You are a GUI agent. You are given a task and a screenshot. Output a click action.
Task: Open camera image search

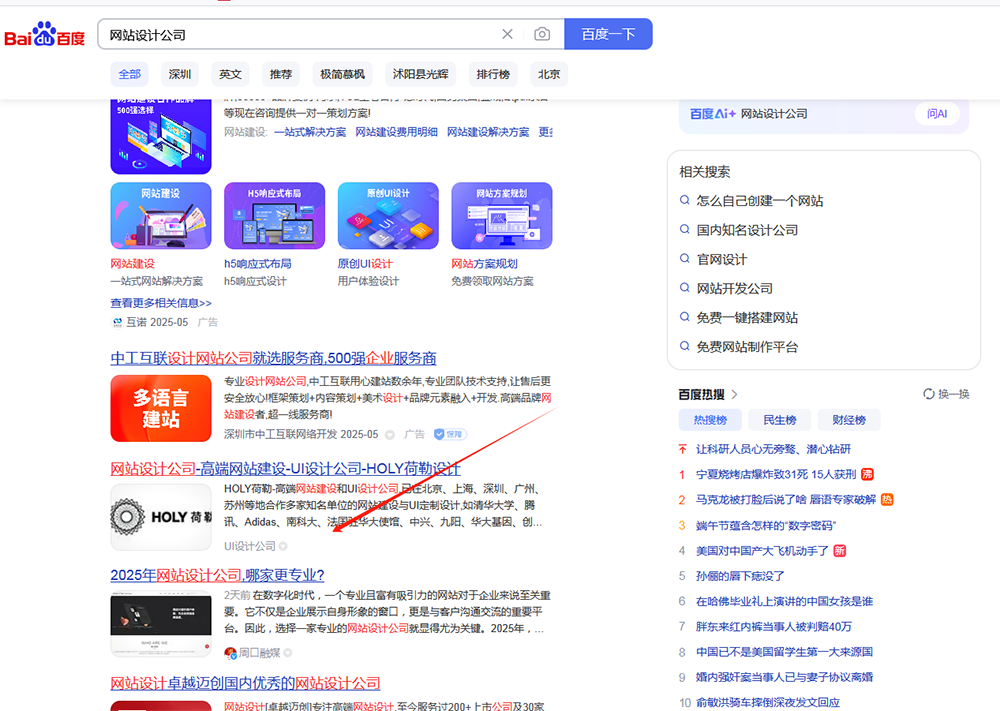[542, 34]
